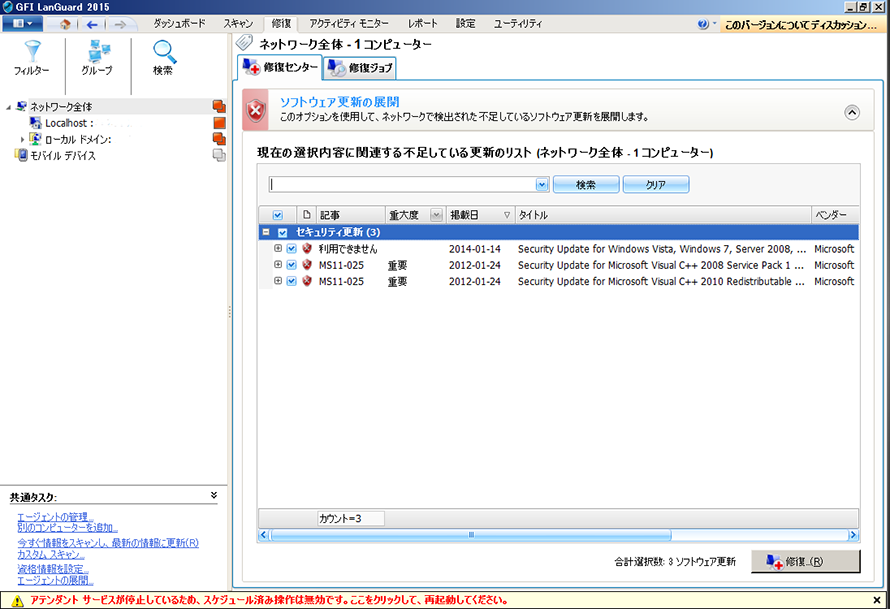This screenshot has width=890, height=609.
Task: Click the status icon beside ネットワーク全体
Action: [219, 106]
